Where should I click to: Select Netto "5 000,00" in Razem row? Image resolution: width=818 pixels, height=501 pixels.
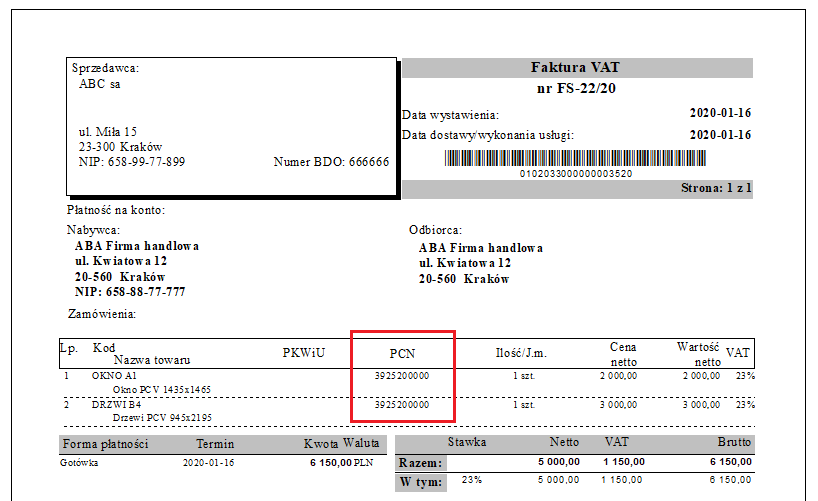point(559,462)
